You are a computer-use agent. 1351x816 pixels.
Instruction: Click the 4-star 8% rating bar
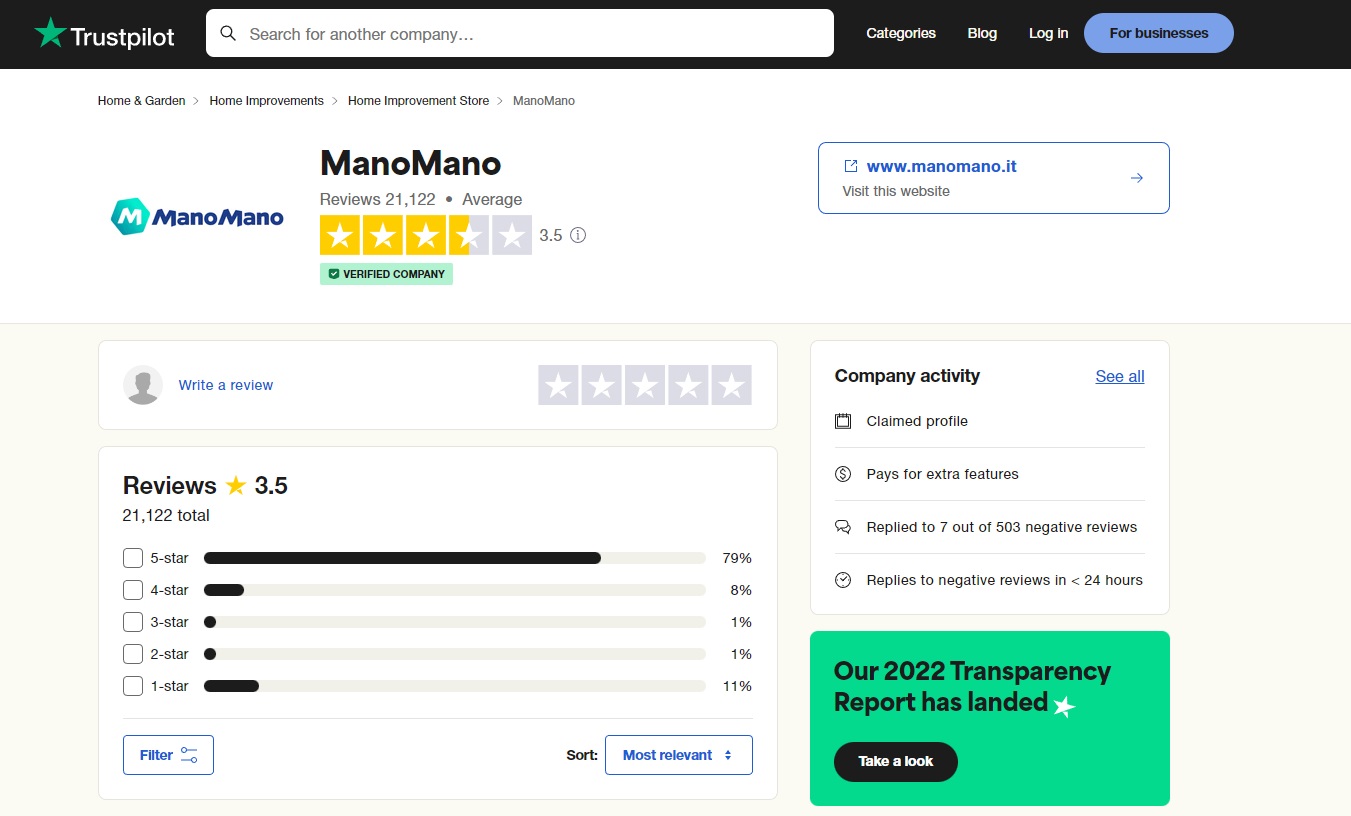tap(455, 590)
